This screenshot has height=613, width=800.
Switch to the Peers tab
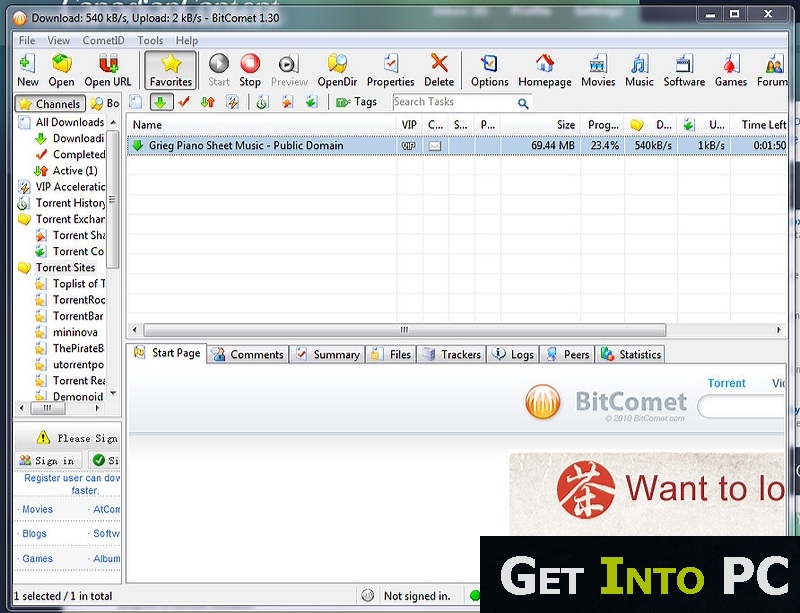coord(568,354)
